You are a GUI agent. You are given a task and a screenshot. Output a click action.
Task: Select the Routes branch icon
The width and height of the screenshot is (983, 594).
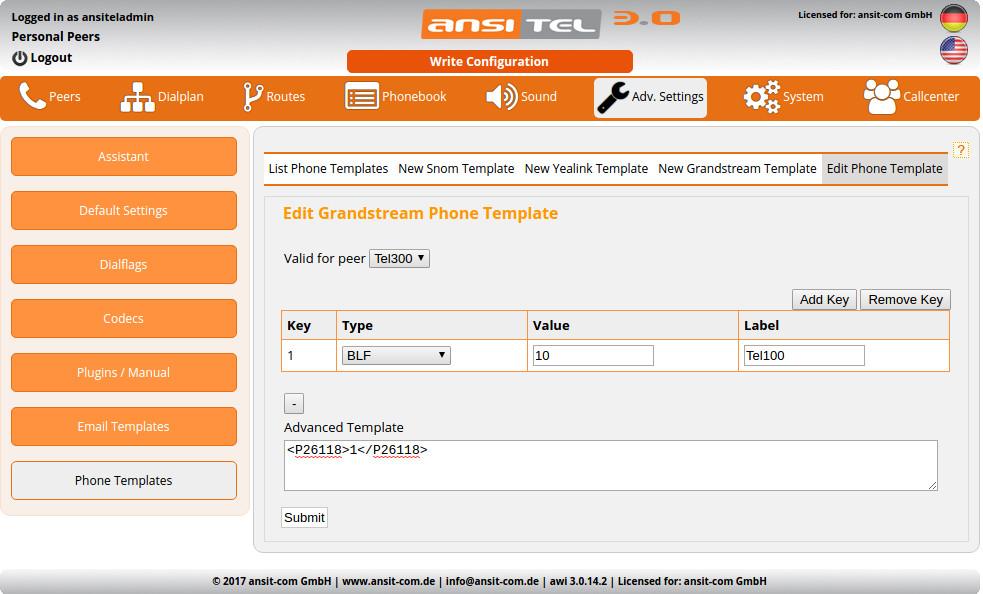point(253,96)
